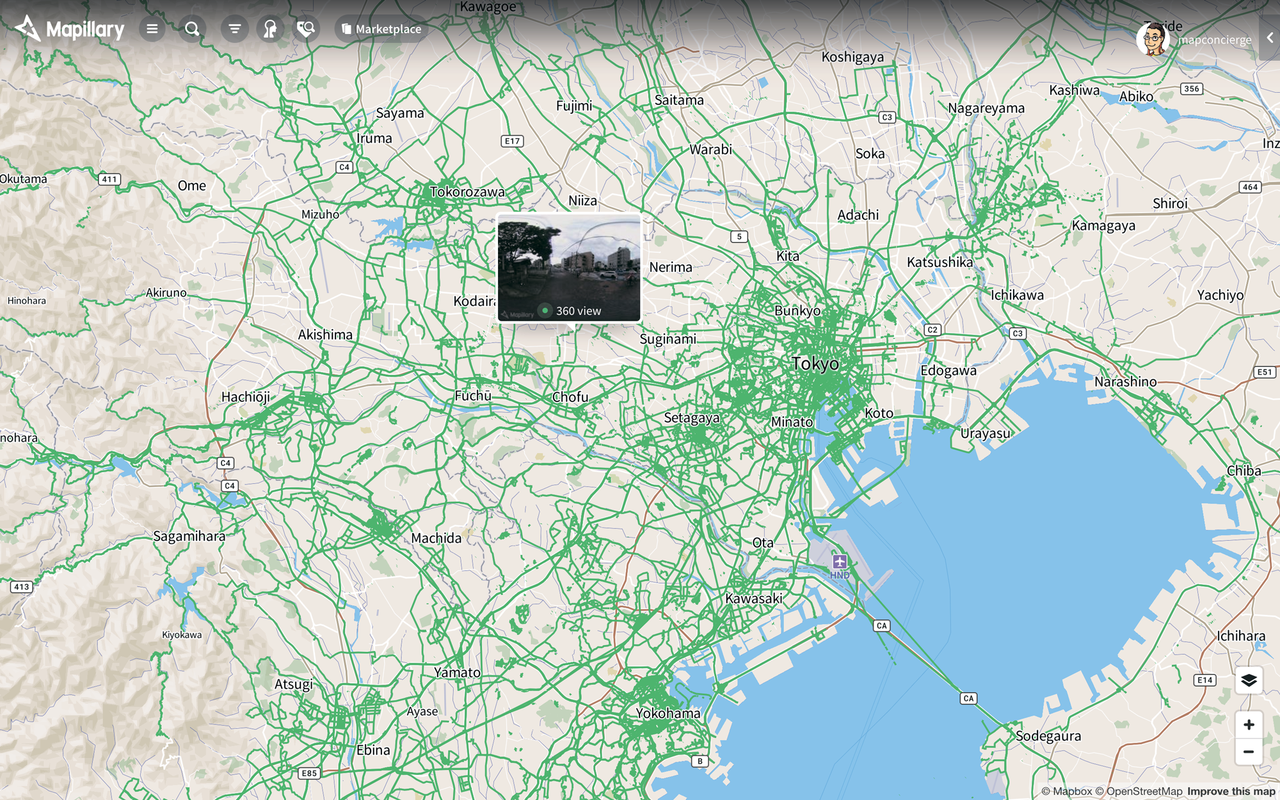Click the route 356 shield
Screen dimensions: 1280x800
[1191, 89]
